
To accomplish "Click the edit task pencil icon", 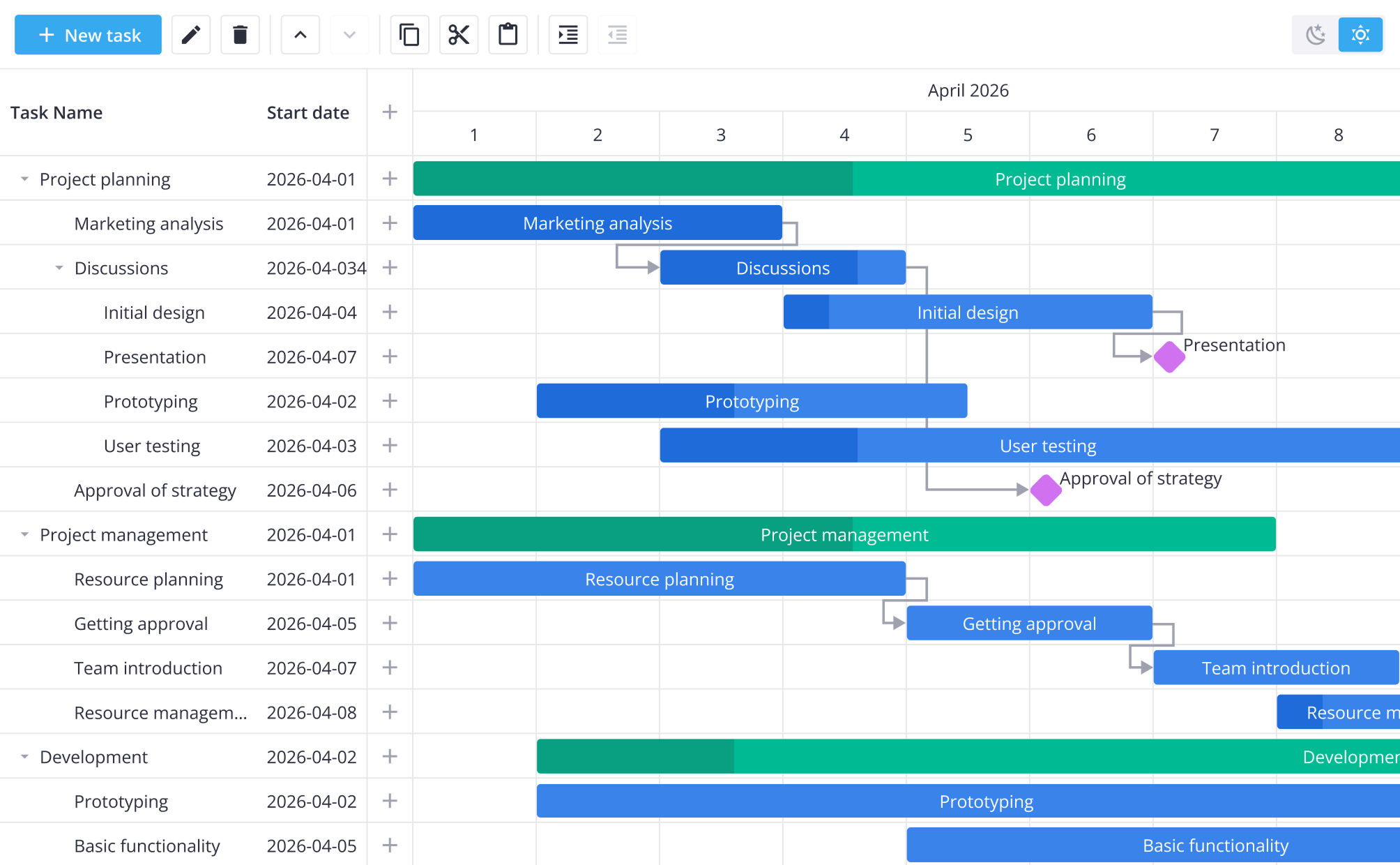I will coord(191,35).
